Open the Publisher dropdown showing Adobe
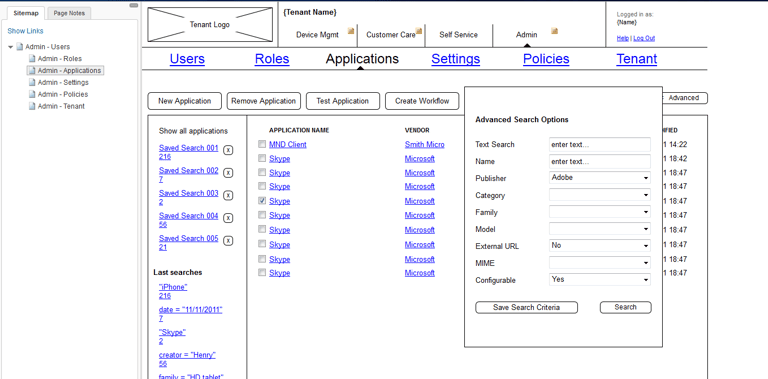 point(600,178)
